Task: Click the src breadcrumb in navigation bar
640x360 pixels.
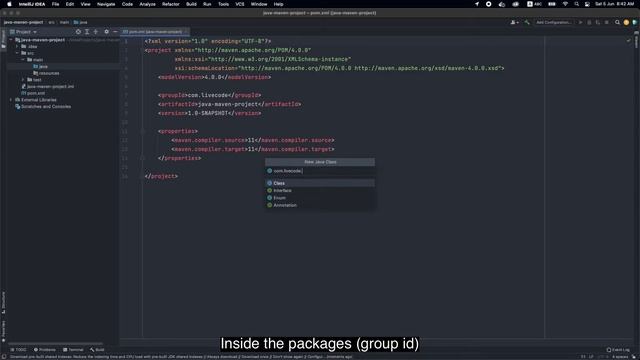Action: (x=51, y=22)
